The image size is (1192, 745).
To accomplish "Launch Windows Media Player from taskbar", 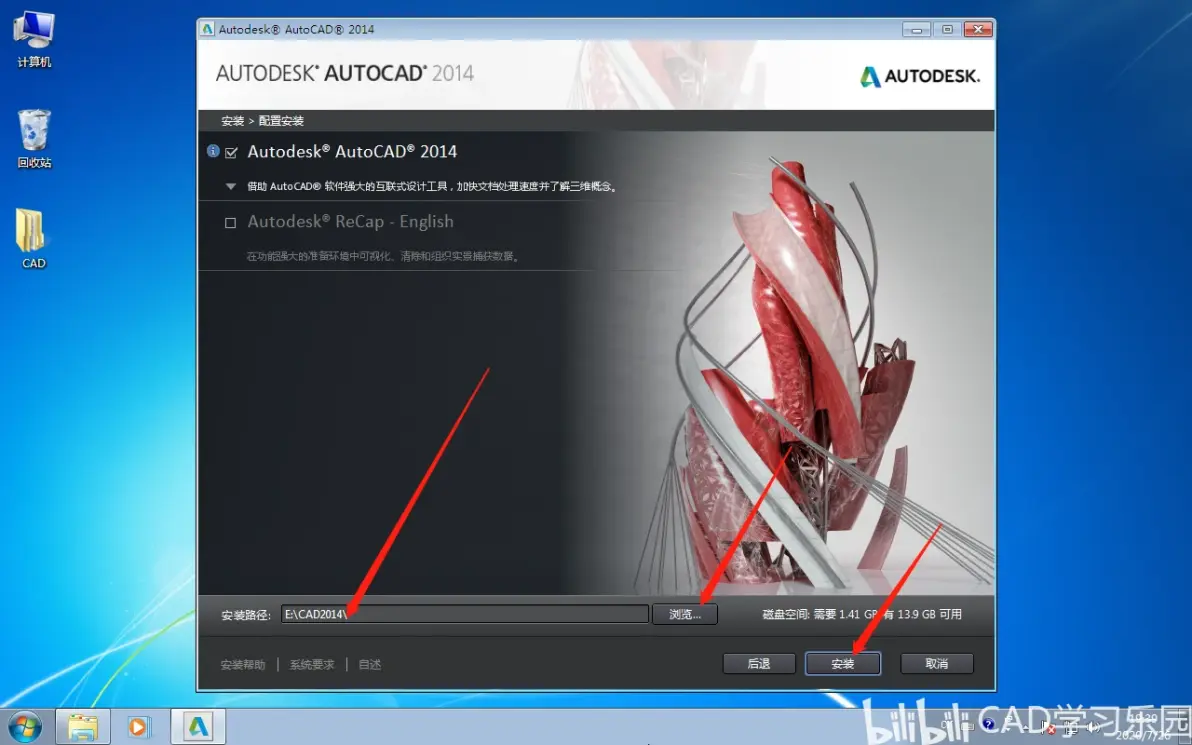I will point(139,728).
